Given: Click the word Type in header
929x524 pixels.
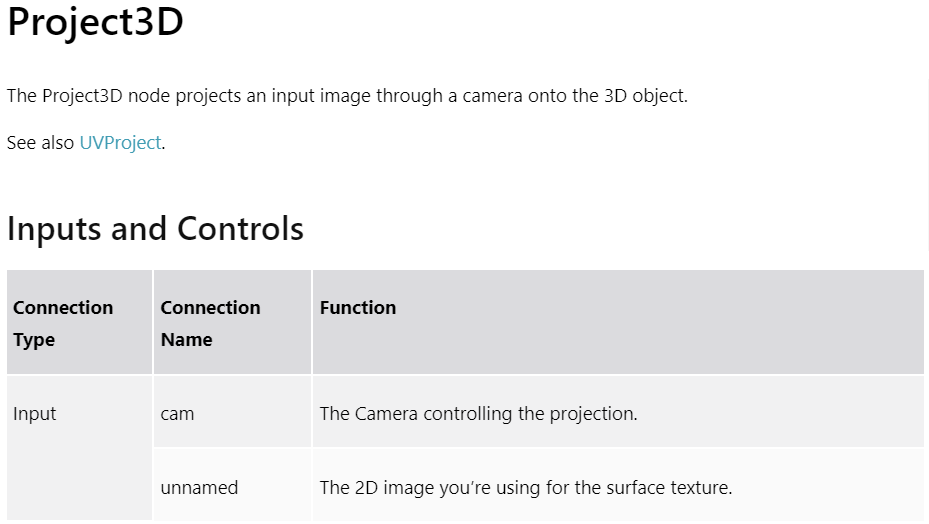Looking at the screenshot, I should pos(34,340).
